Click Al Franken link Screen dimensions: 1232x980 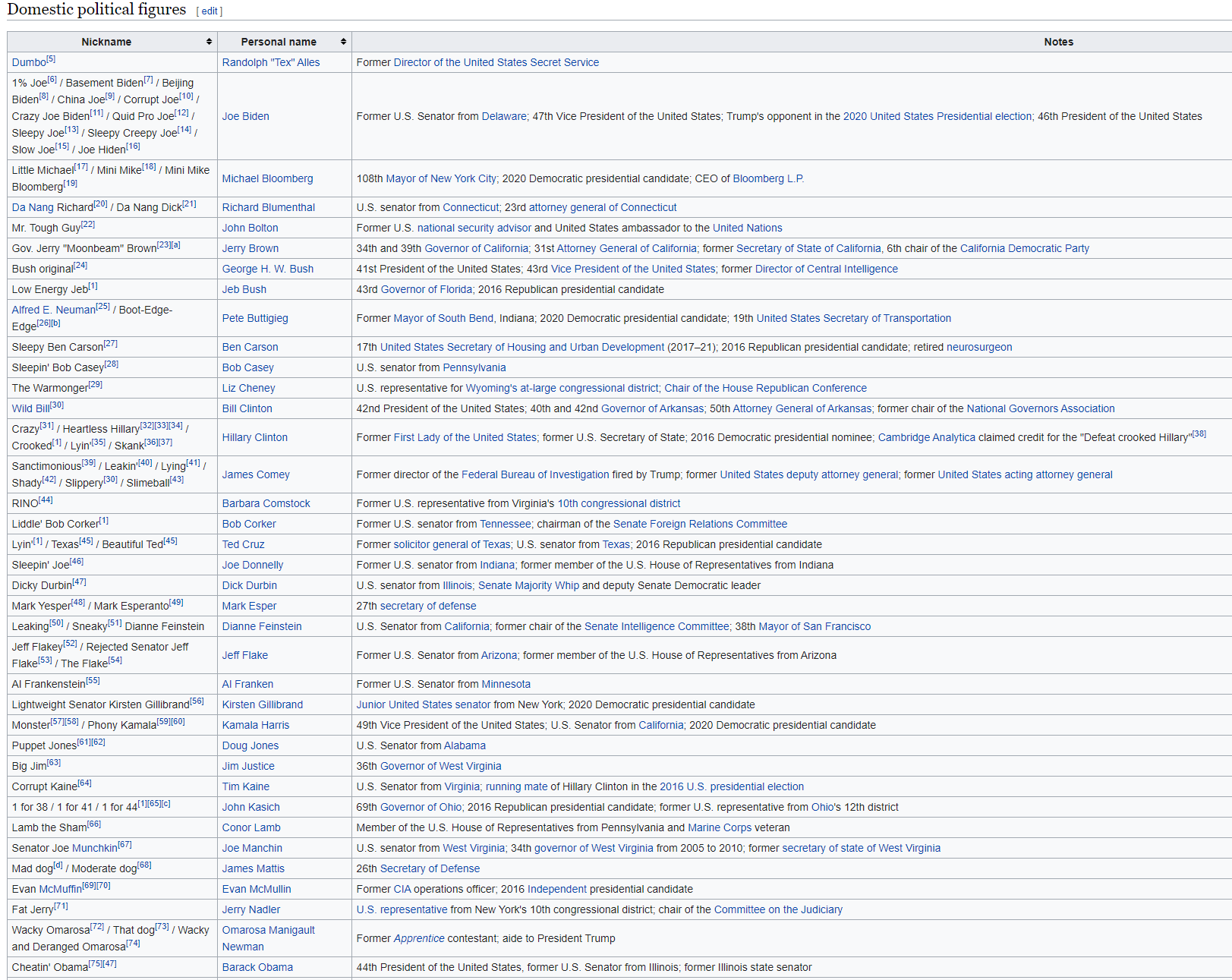point(247,684)
